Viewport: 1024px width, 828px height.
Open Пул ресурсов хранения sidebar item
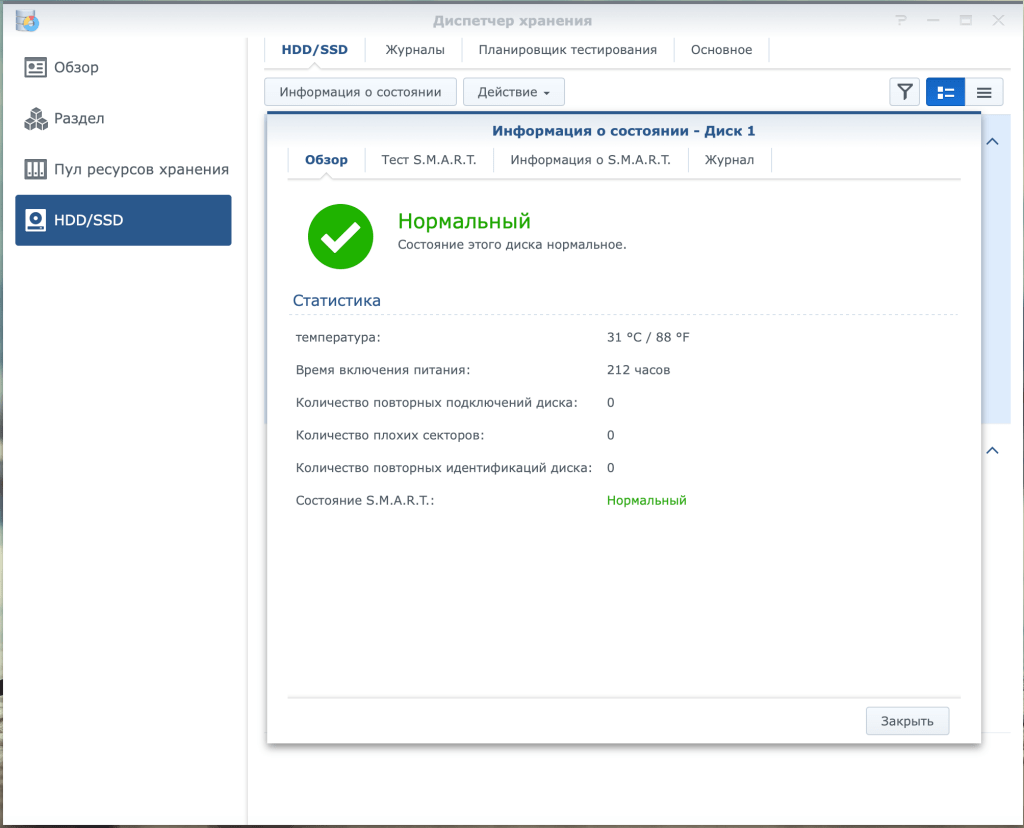pos(123,169)
